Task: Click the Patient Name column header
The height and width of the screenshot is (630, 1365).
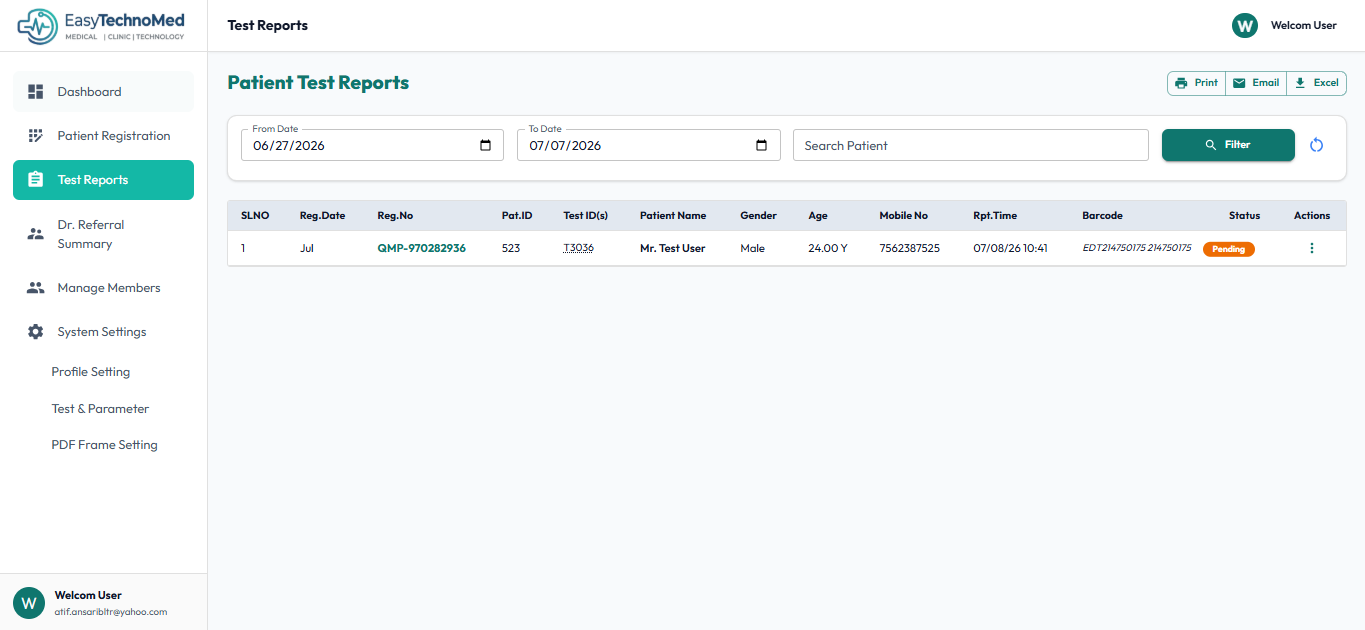Action: 673,216
